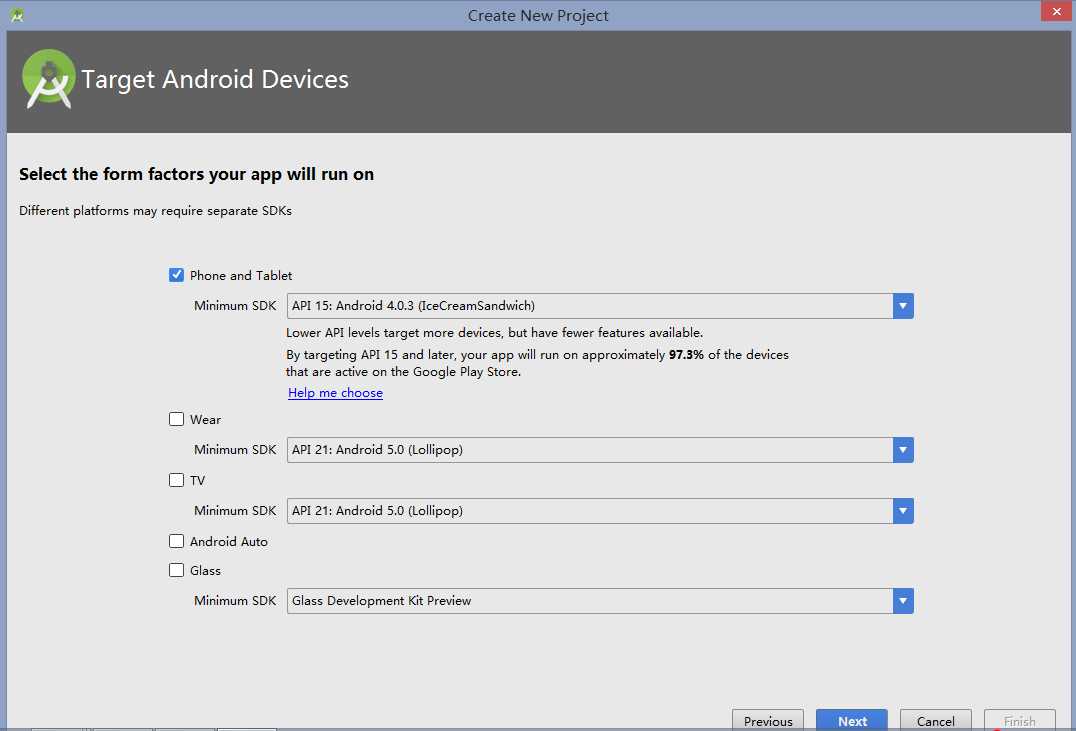Proceed with the Next button
1076x731 pixels.
pyautogui.click(x=852, y=721)
